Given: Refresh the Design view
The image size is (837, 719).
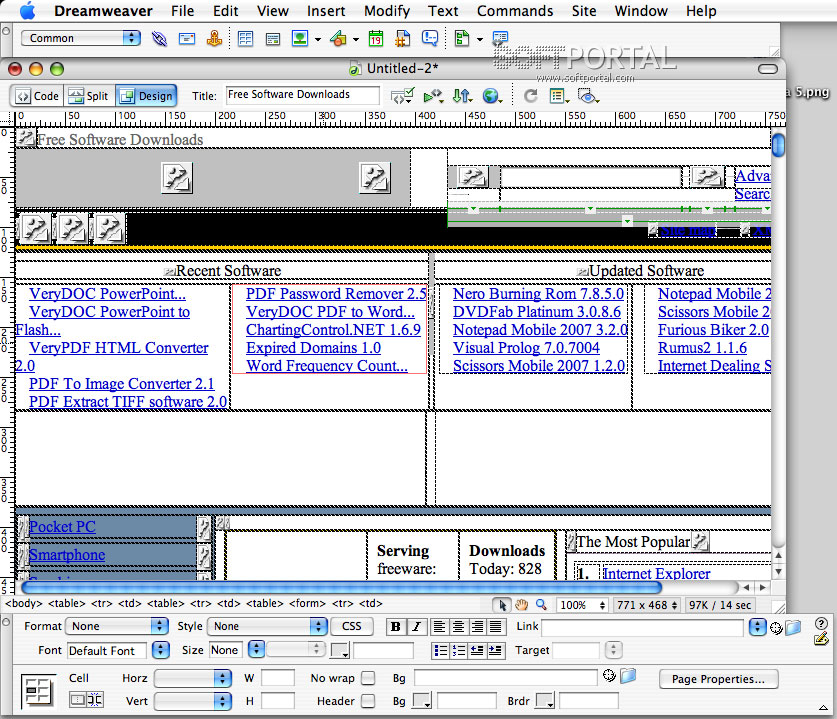Looking at the screenshot, I should 530,96.
